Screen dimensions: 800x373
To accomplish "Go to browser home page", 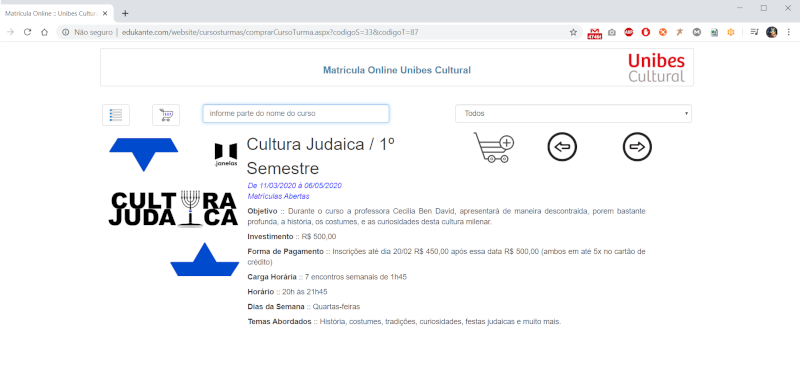I will coord(44,32).
